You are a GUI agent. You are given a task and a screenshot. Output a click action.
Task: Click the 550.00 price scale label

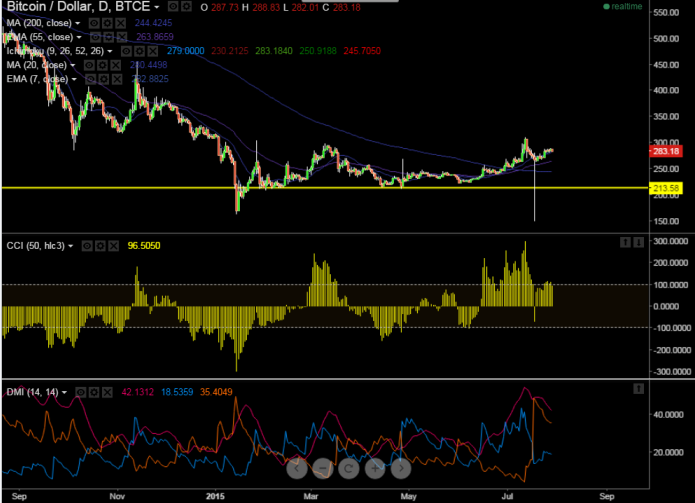tap(666, 13)
